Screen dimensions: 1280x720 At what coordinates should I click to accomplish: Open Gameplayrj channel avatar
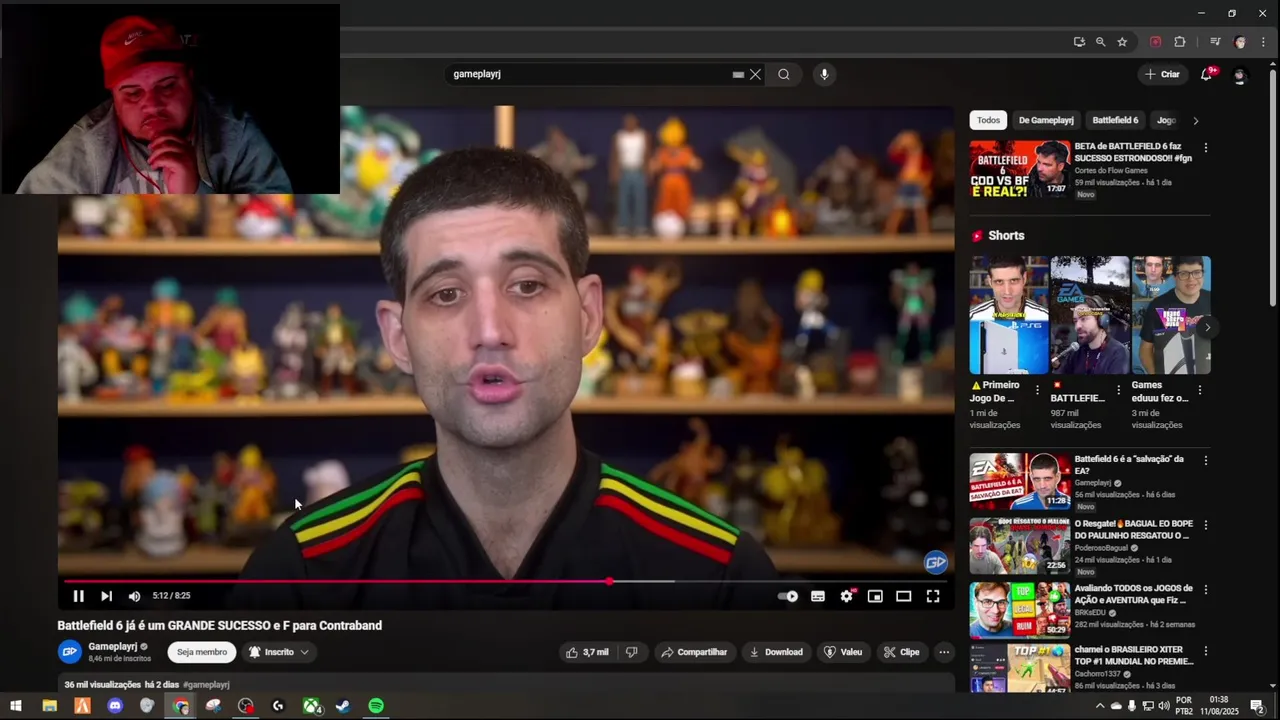pyautogui.click(x=69, y=652)
